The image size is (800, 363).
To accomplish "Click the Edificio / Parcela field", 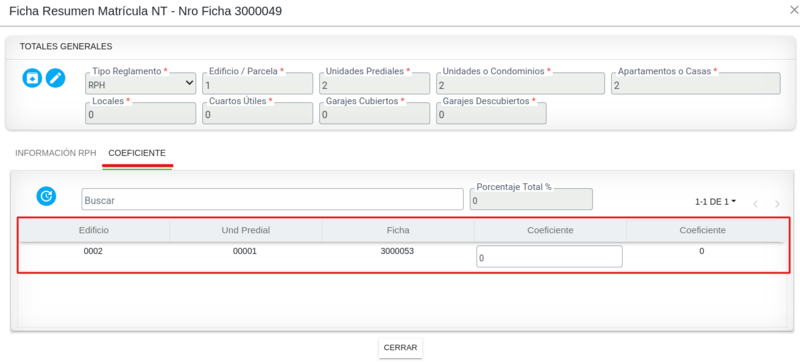I will click(x=258, y=84).
